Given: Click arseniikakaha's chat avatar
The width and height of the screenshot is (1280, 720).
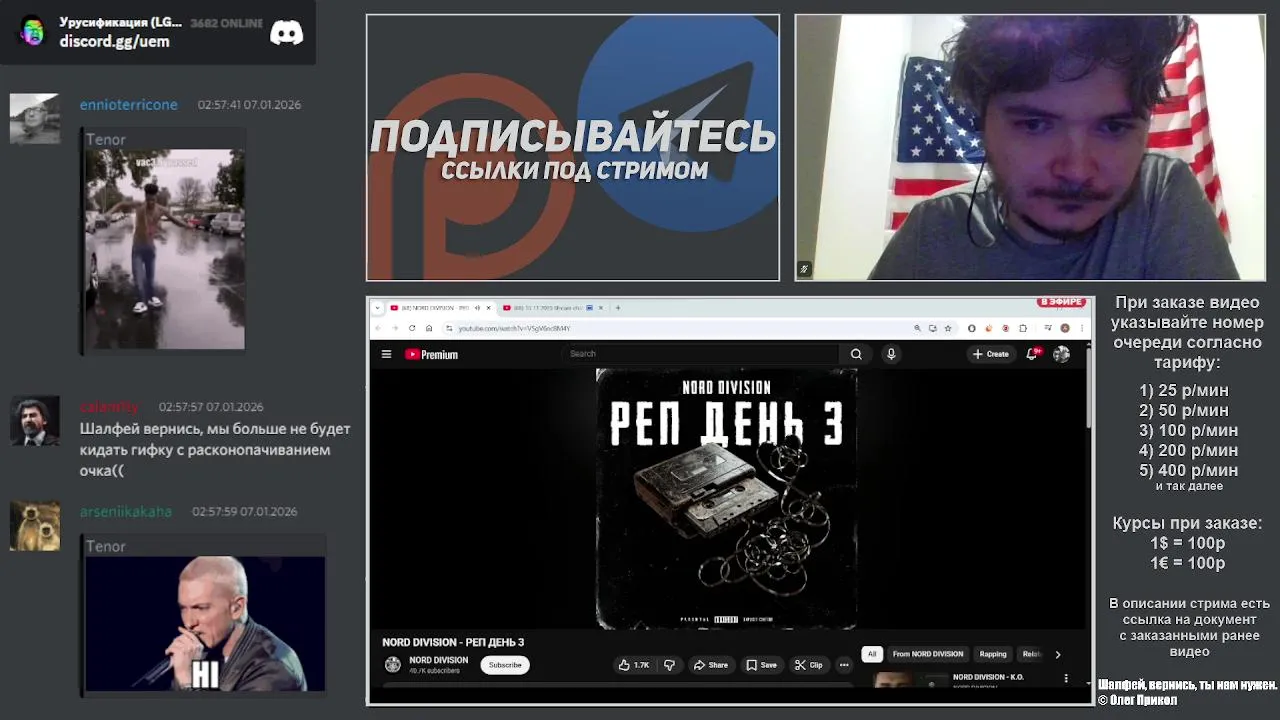Looking at the screenshot, I should pyautogui.click(x=34, y=525).
